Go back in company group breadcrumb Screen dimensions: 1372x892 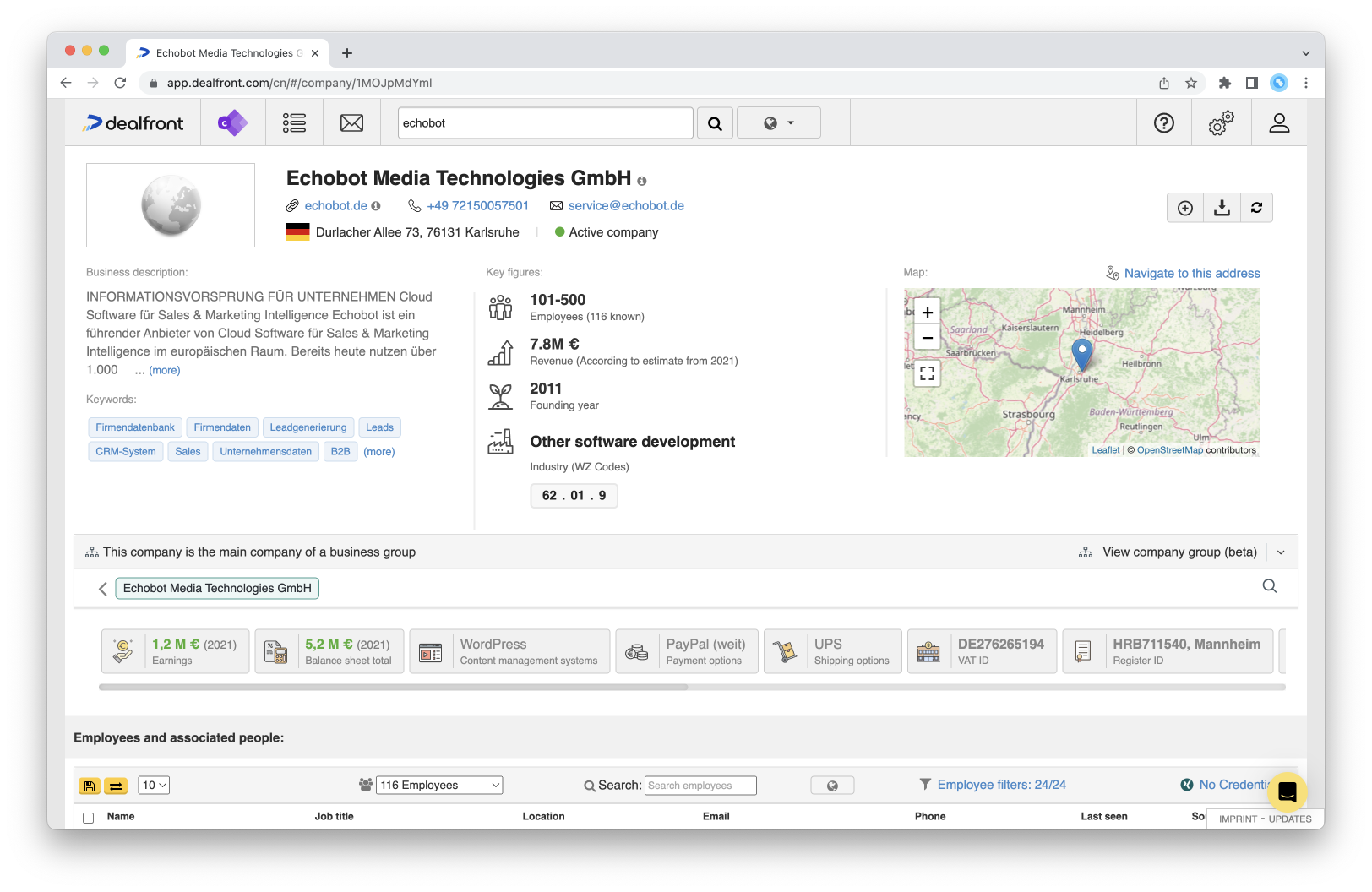tap(103, 589)
